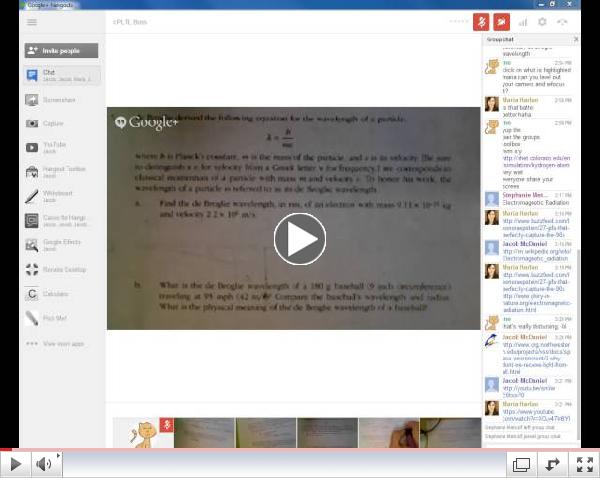Close the Group chat panel
600x478 pixels.
[575, 39]
